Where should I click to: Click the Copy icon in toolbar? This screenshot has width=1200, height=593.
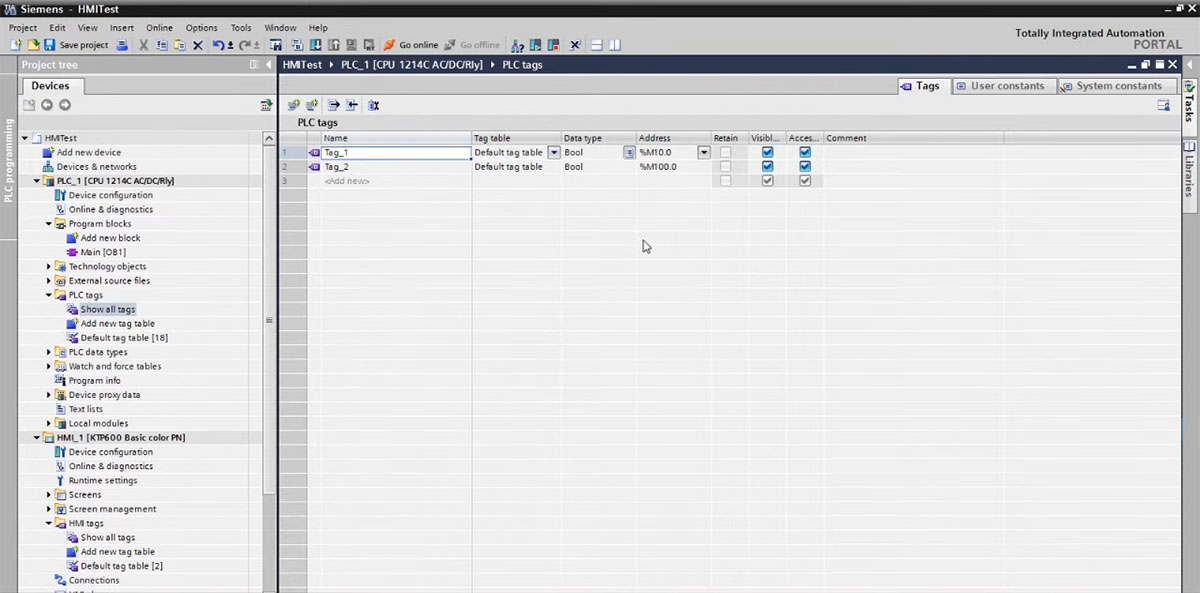162,45
